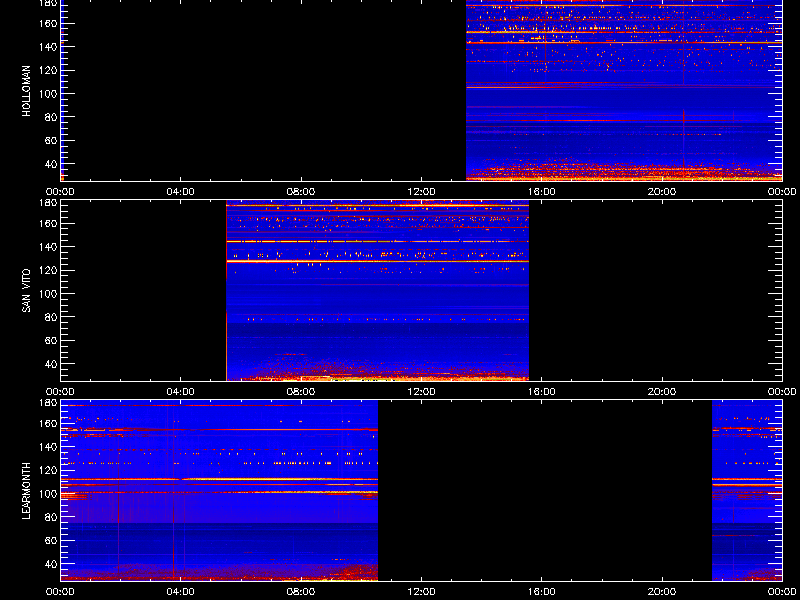This screenshot has width=800, height=600.
Task: Click the 04:00 tick label under San Vito panel
Action: (181, 392)
